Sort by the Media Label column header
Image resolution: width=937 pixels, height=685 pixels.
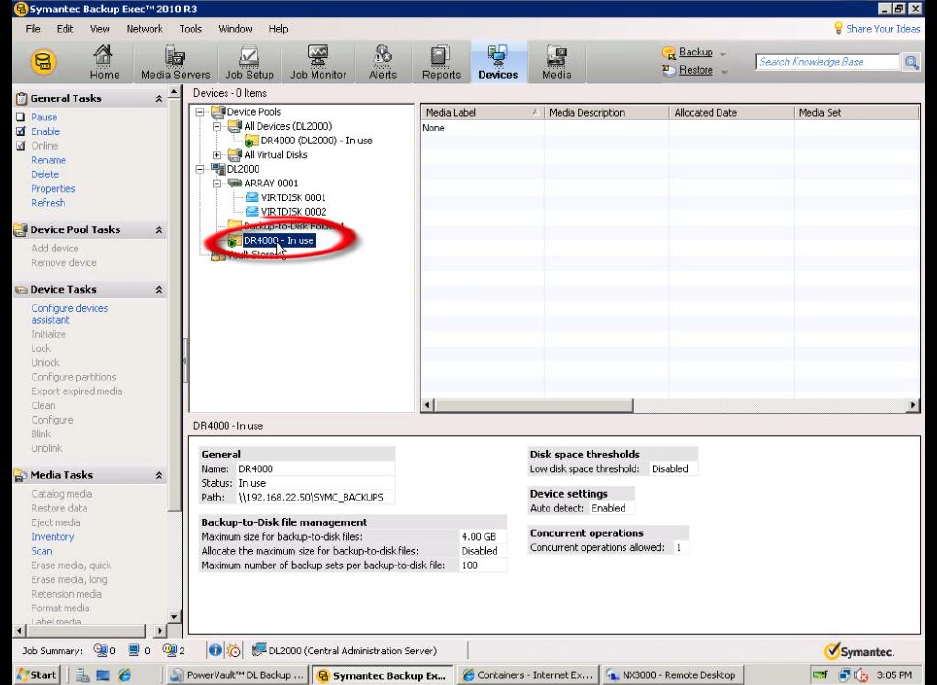pos(482,112)
